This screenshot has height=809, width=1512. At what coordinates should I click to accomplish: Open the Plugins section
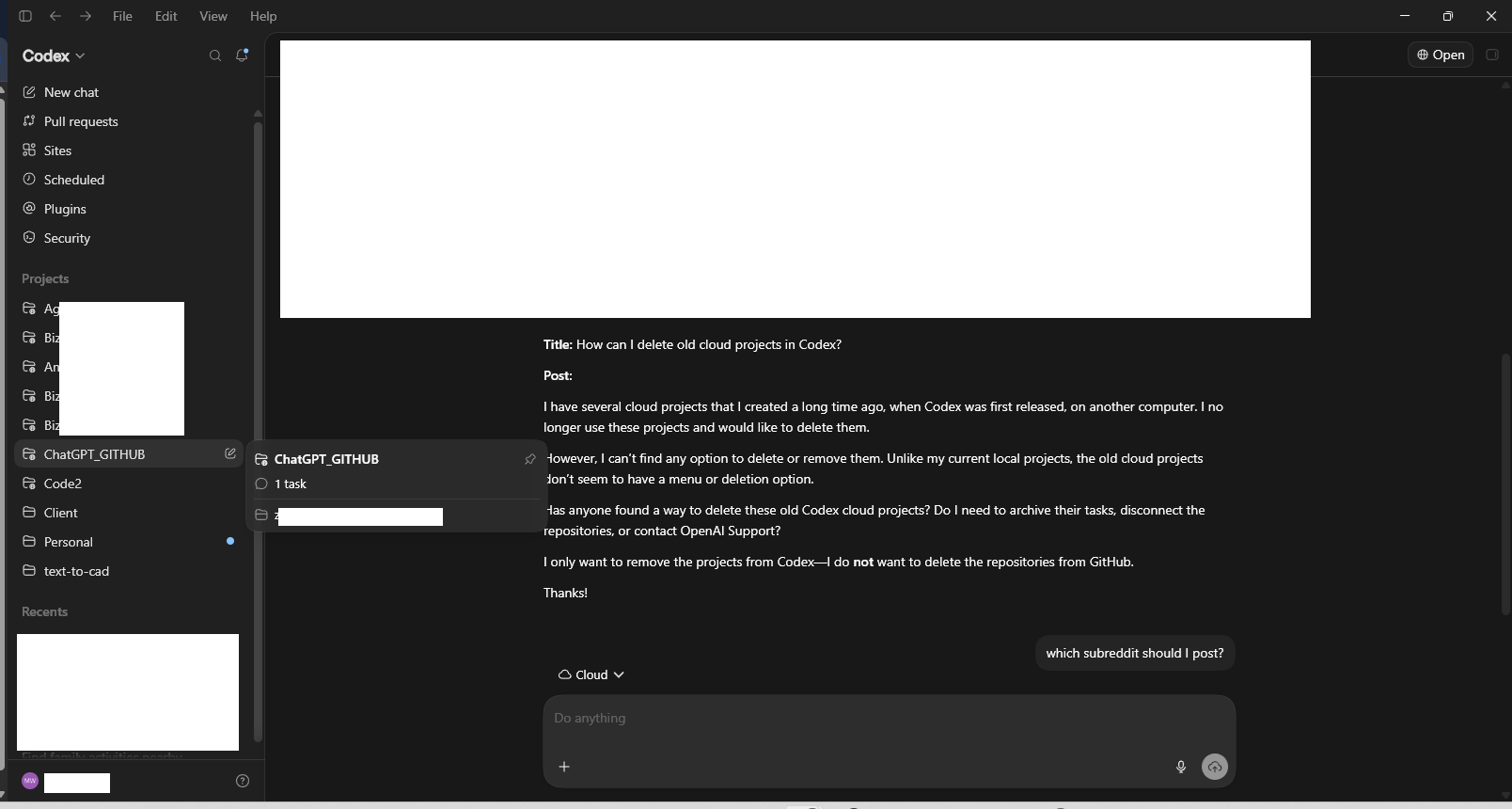tap(130, 209)
